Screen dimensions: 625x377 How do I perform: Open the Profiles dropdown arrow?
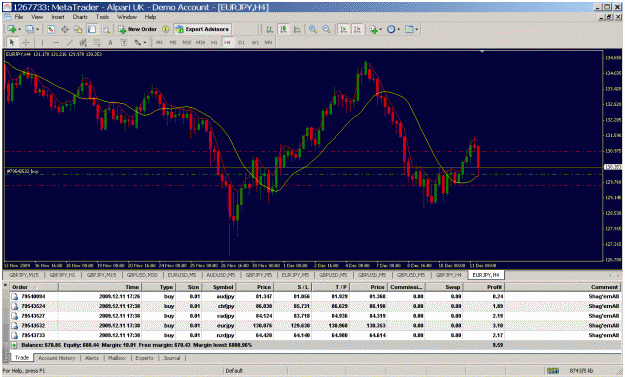point(37,29)
